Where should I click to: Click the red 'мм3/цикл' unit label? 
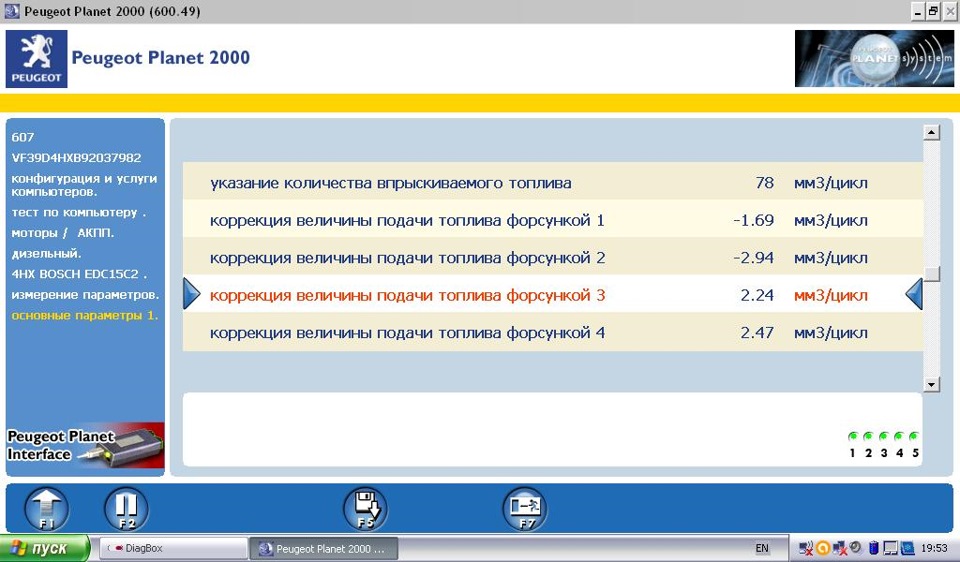831,296
